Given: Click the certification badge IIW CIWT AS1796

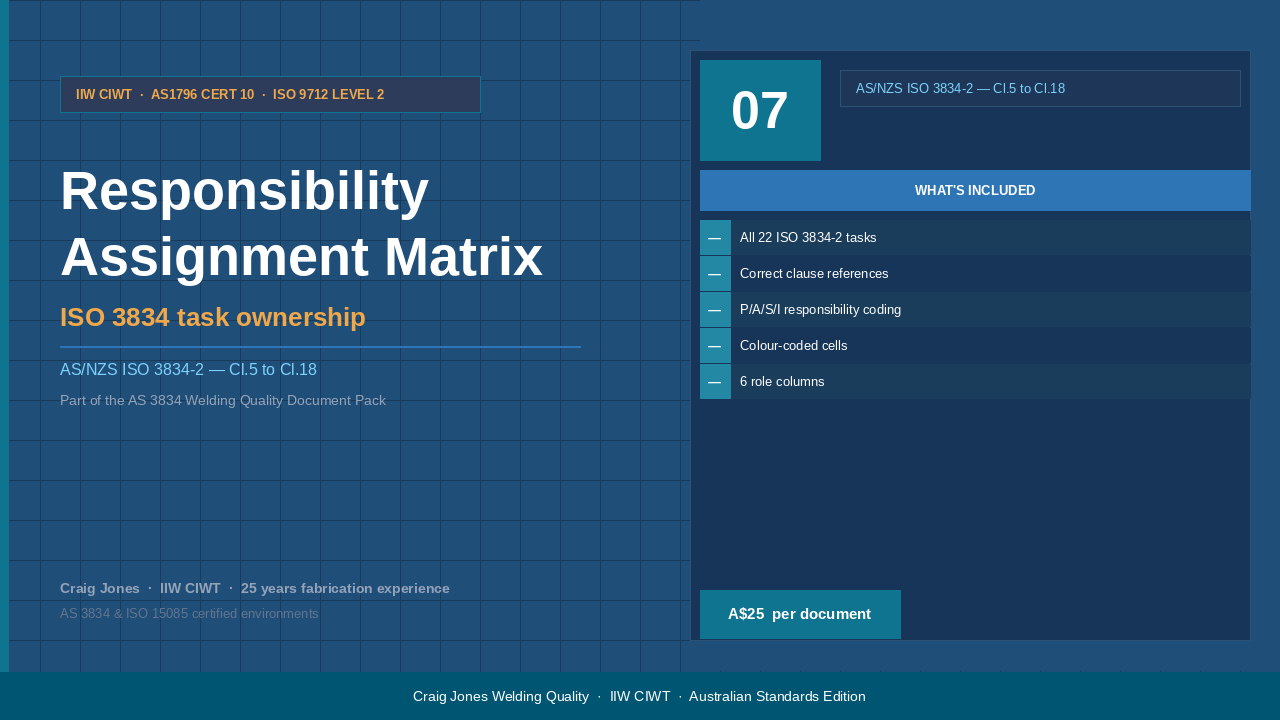Looking at the screenshot, I should click(x=270, y=95).
